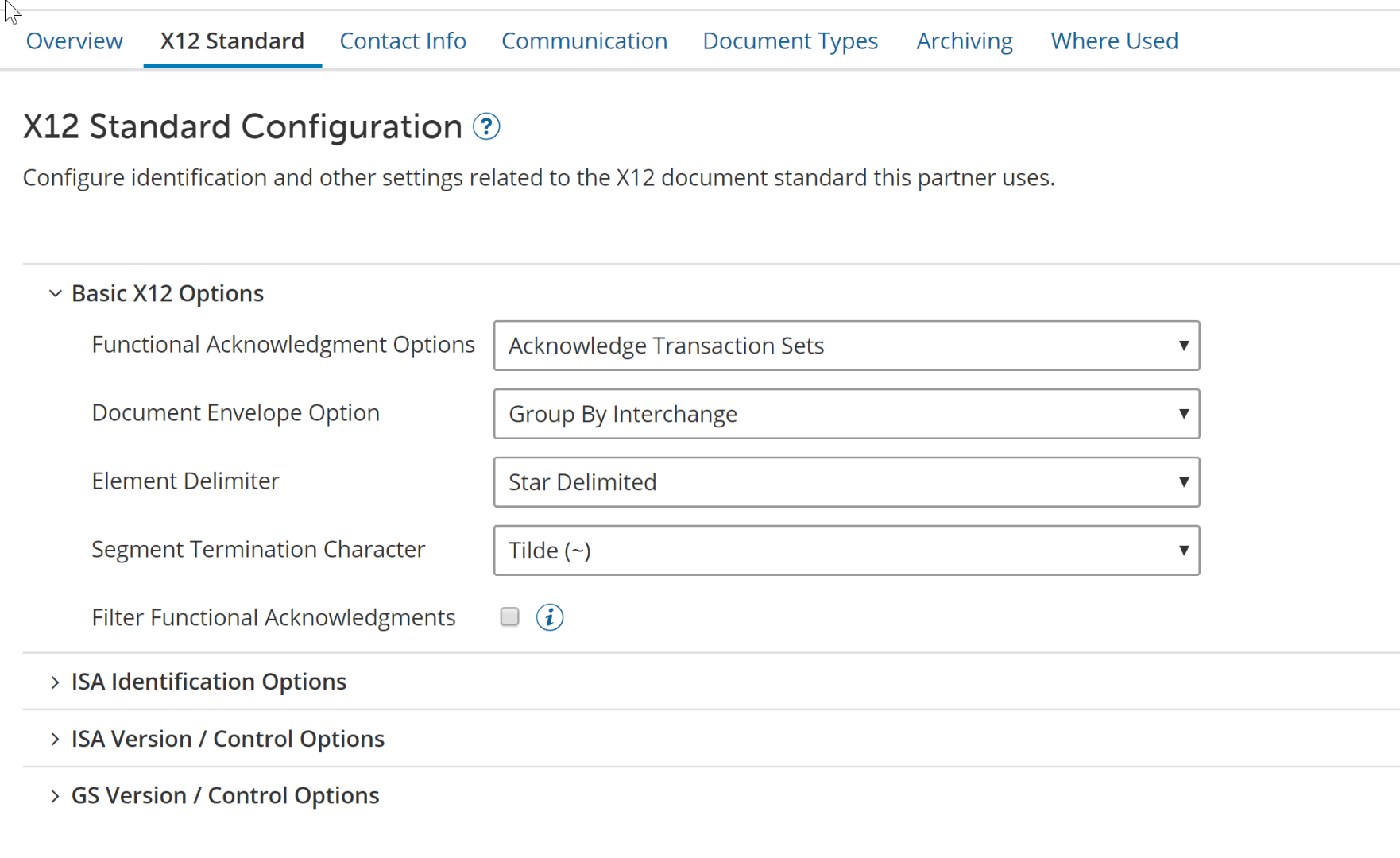Enable the Filter Functional Acknowledgments checkbox
1400x858 pixels.
510,617
